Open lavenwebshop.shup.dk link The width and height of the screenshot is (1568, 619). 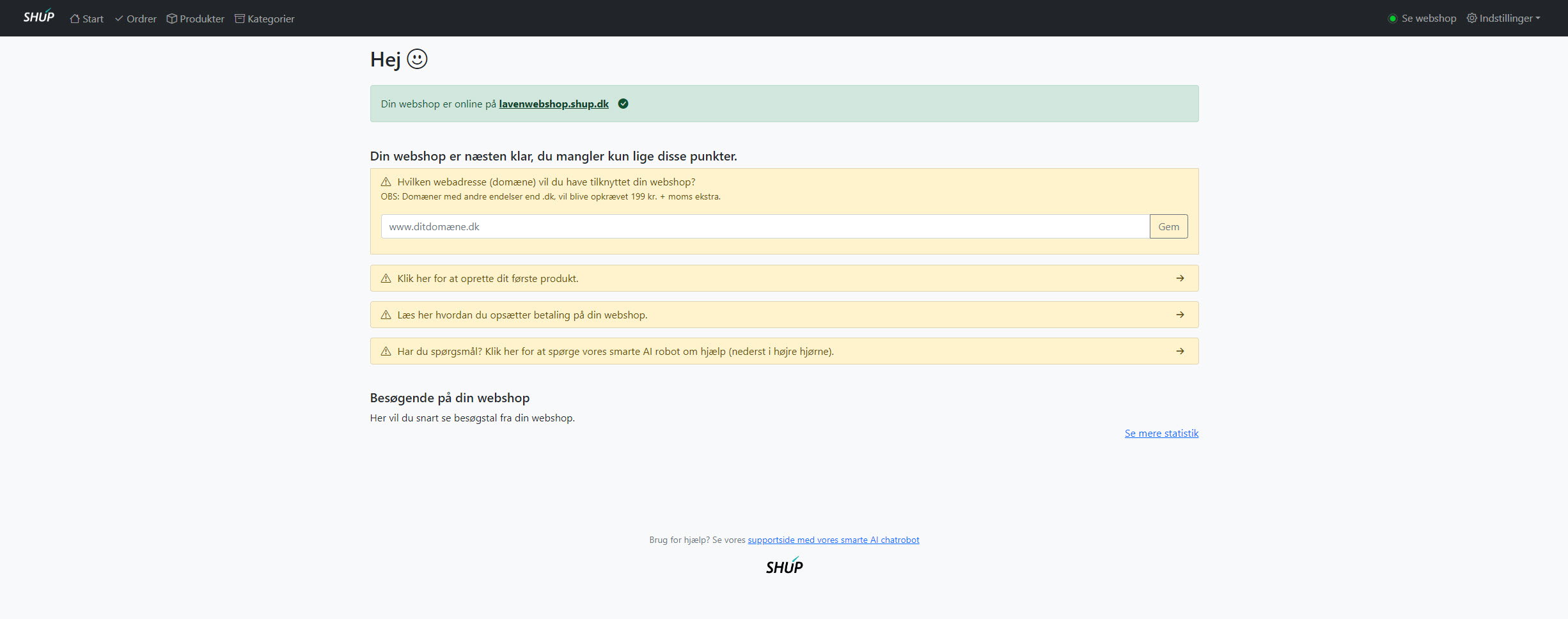pyautogui.click(x=554, y=104)
